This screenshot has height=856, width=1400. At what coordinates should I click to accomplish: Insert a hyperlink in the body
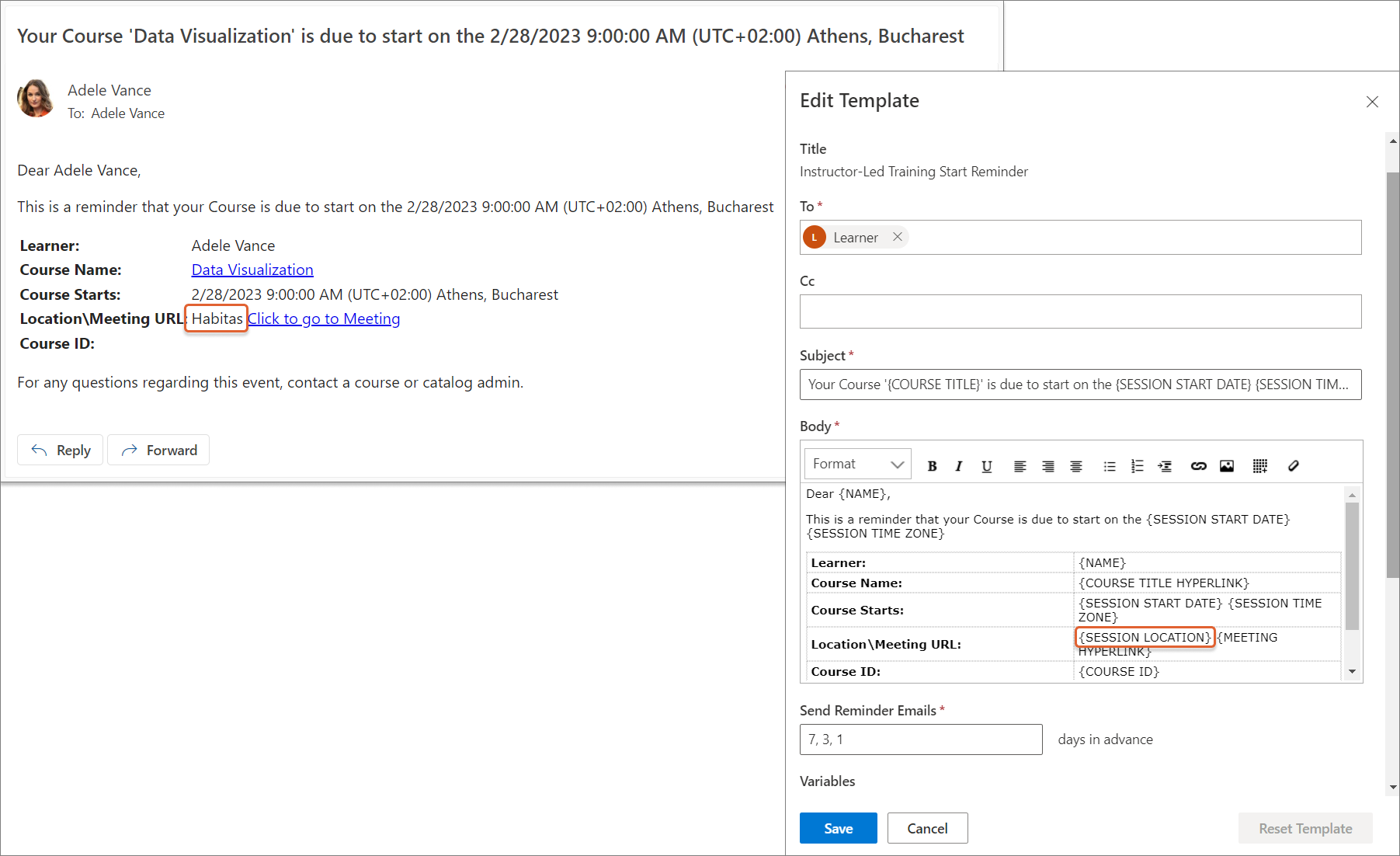pyautogui.click(x=1198, y=466)
